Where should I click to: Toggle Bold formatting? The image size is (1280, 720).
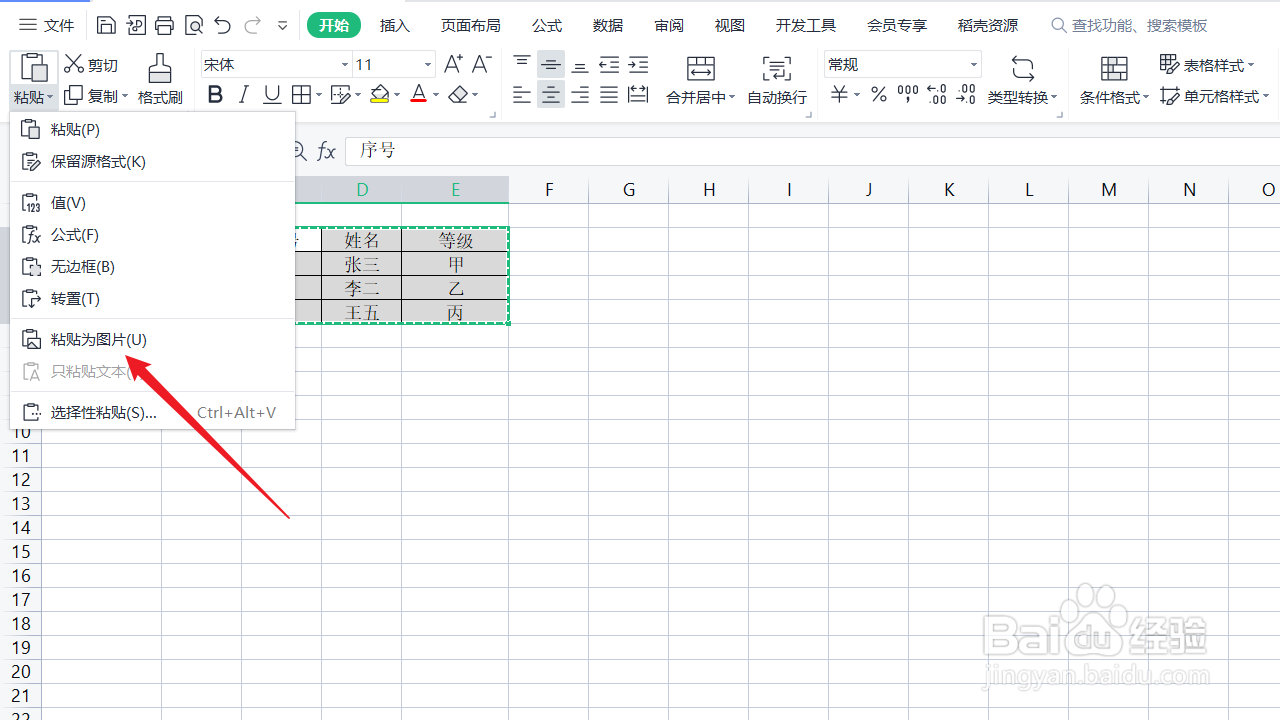tap(215, 95)
